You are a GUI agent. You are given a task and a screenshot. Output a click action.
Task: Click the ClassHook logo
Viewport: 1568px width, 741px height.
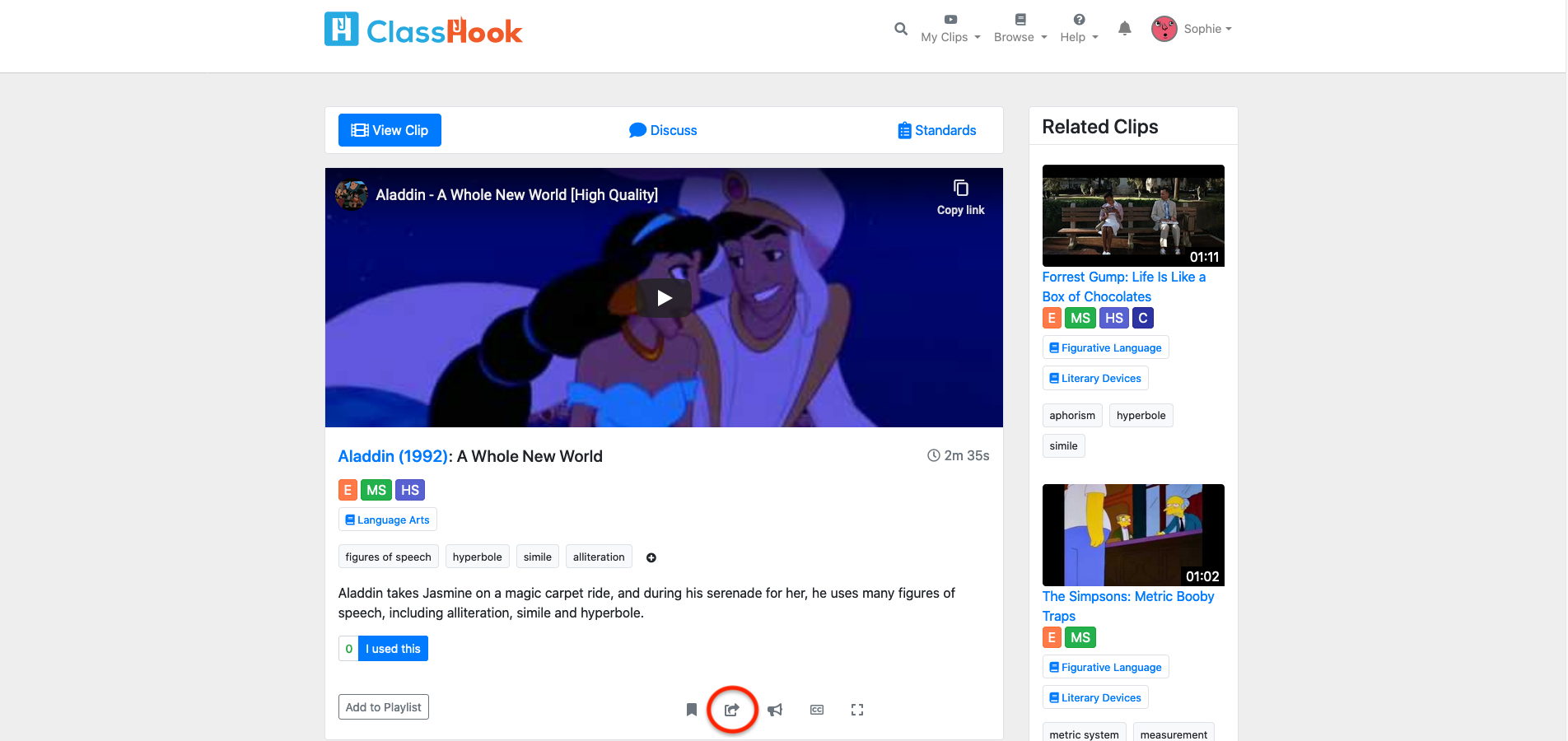click(422, 29)
